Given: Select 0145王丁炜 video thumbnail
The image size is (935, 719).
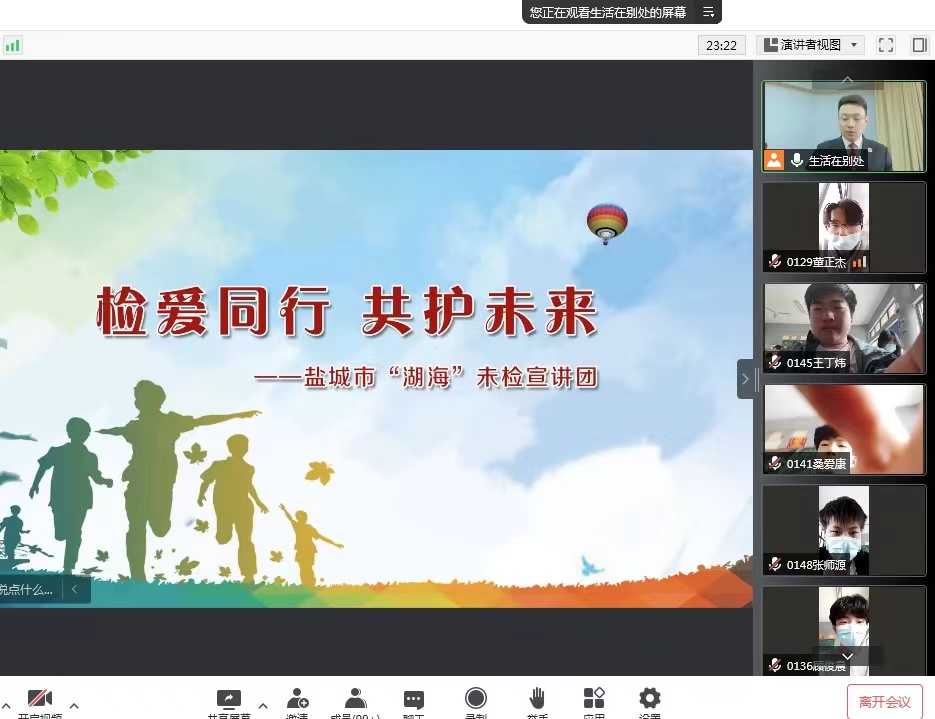Looking at the screenshot, I should [x=844, y=328].
